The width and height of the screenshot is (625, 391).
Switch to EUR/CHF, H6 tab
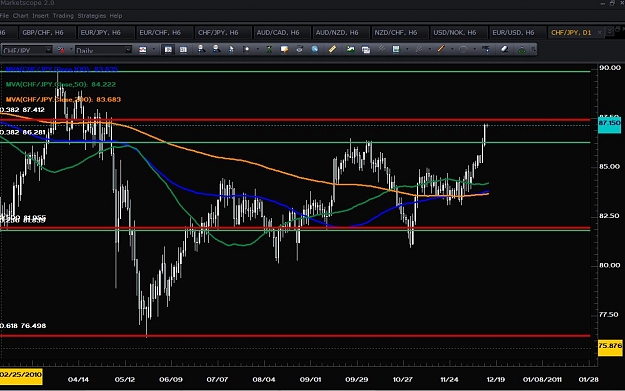163,33
